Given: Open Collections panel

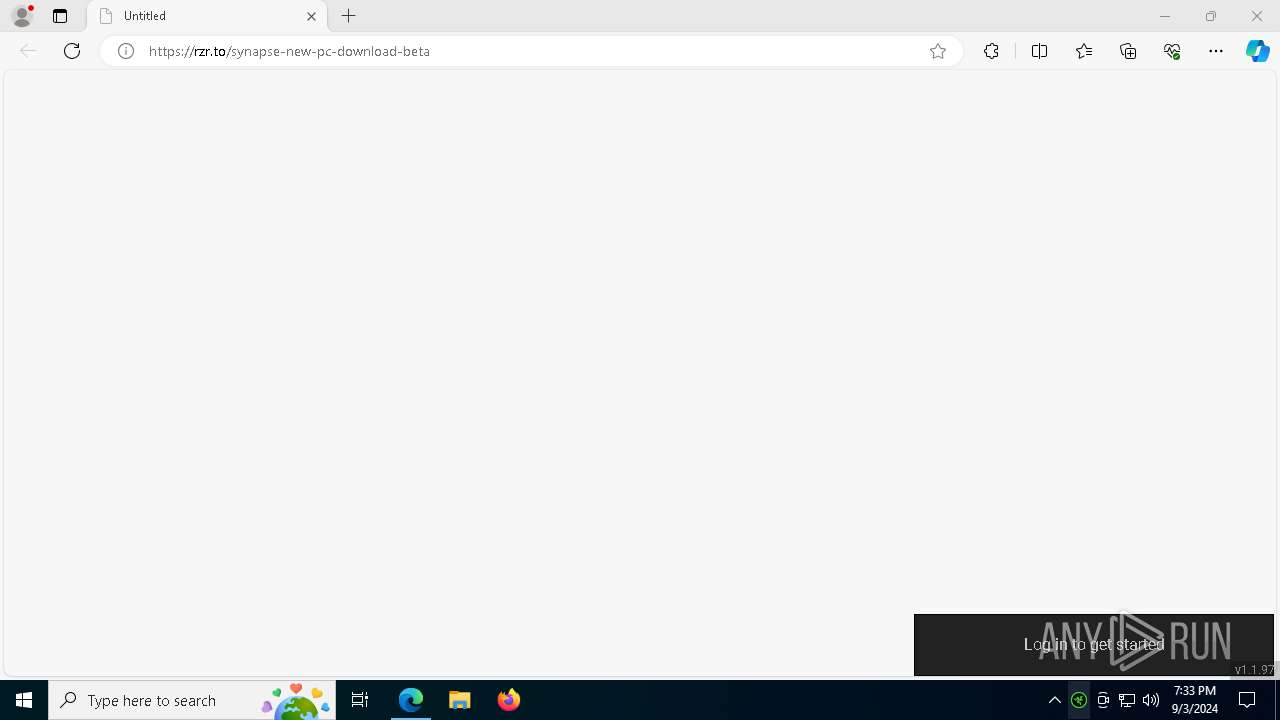Looking at the screenshot, I should coord(1128,51).
